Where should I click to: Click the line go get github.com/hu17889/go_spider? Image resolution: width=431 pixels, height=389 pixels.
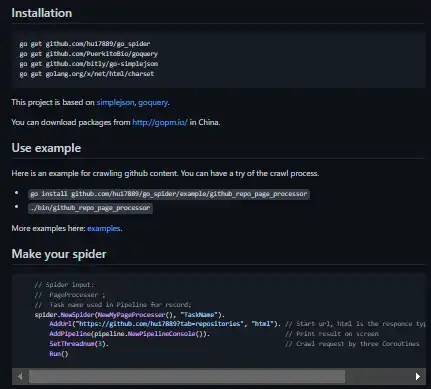pos(85,44)
